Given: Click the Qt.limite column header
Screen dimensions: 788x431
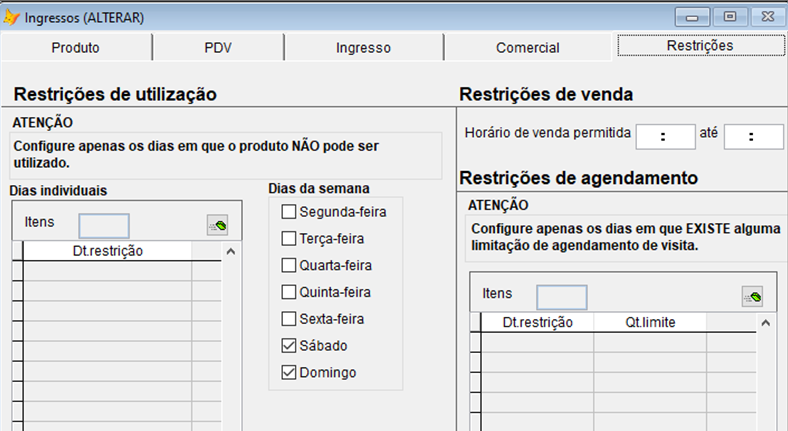Looking at the screenshot, I should click(x=650, y=322).
